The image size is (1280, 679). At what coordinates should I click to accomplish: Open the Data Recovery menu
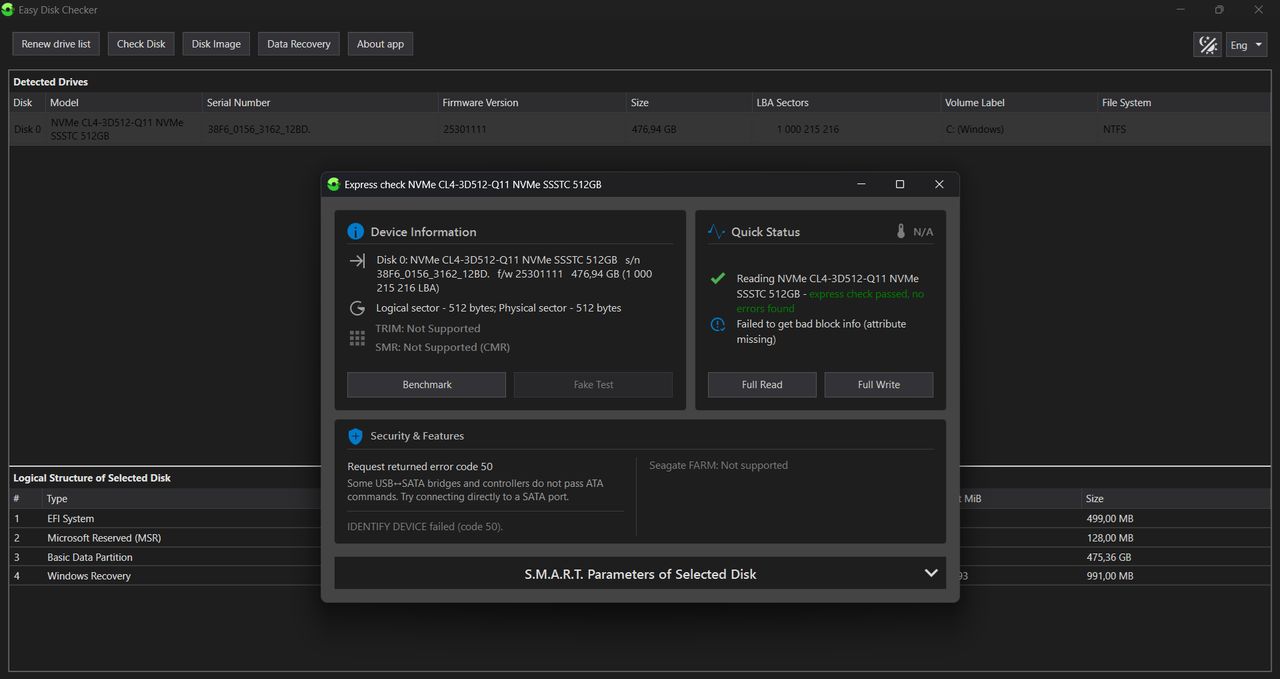[299, 44]
